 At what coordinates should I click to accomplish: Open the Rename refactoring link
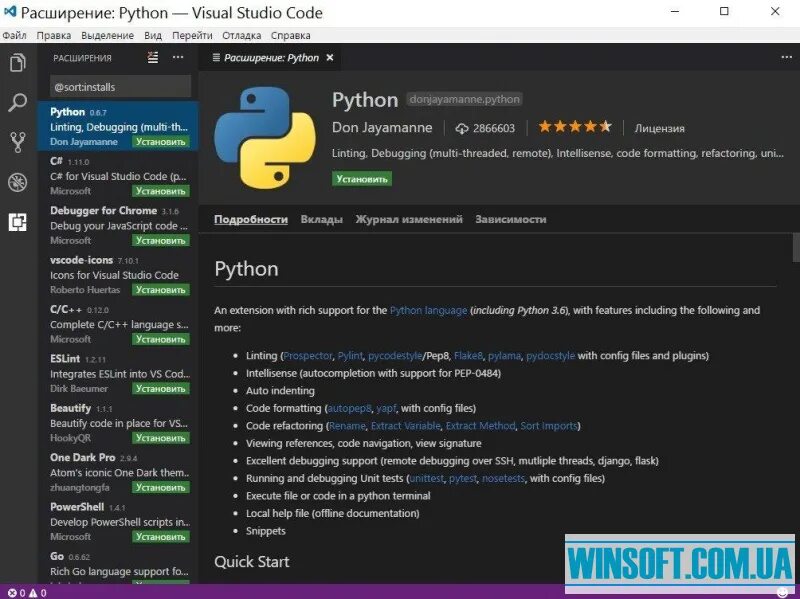click(x=347, y=426)
